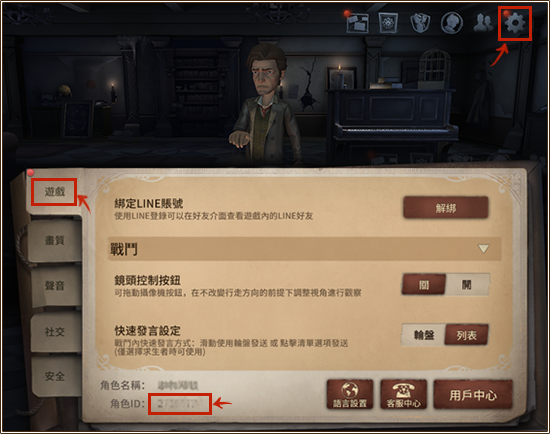The image size is (550, 434).
Task: Open the friends list icon
Action: [x=483, y=23]
